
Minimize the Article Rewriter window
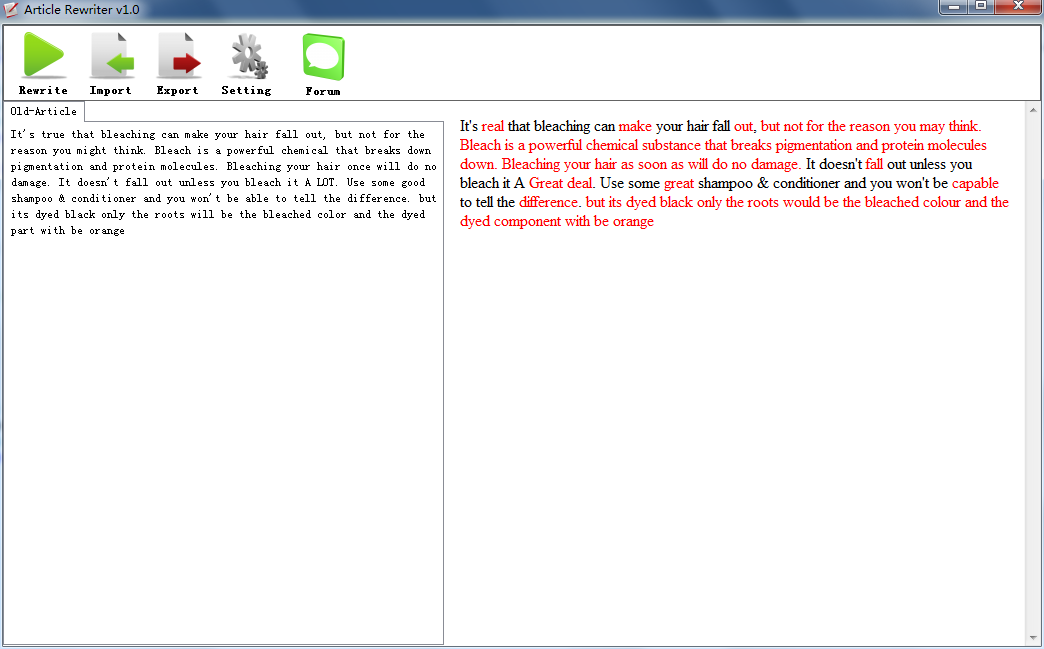click(953, 7)
